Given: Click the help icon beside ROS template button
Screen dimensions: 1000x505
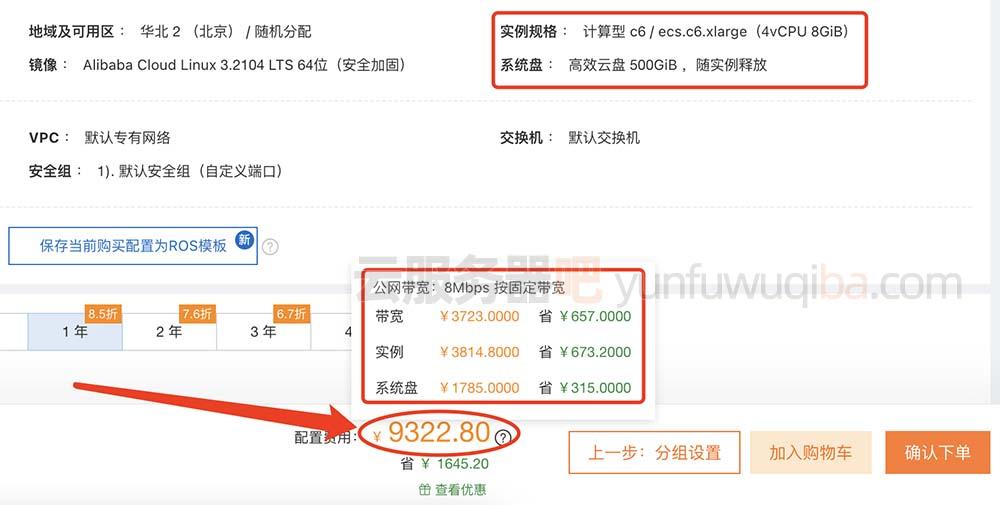Looking at the screenshot, I should (270, 247).
